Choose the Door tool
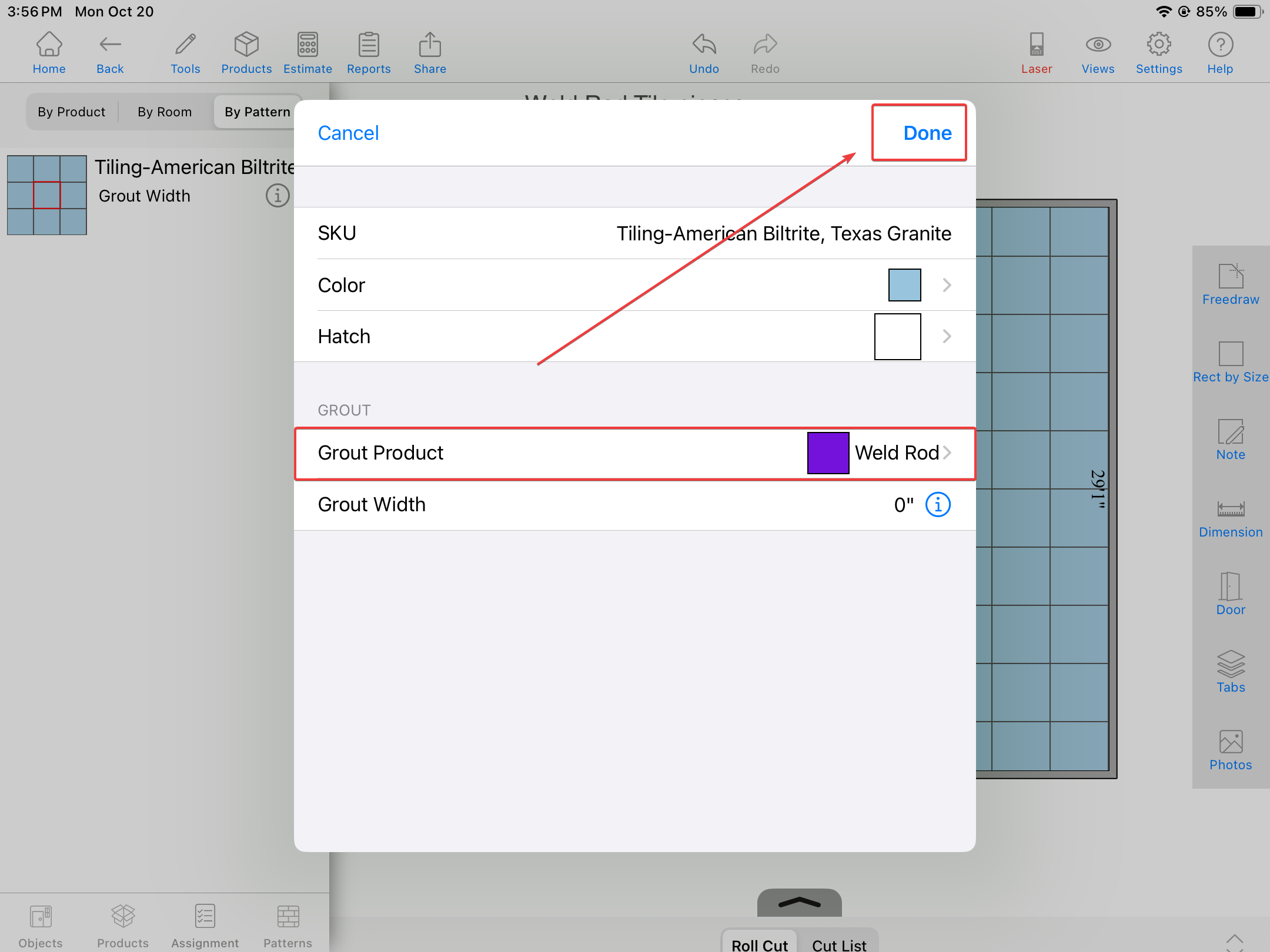 click(x=1230, y=595)
